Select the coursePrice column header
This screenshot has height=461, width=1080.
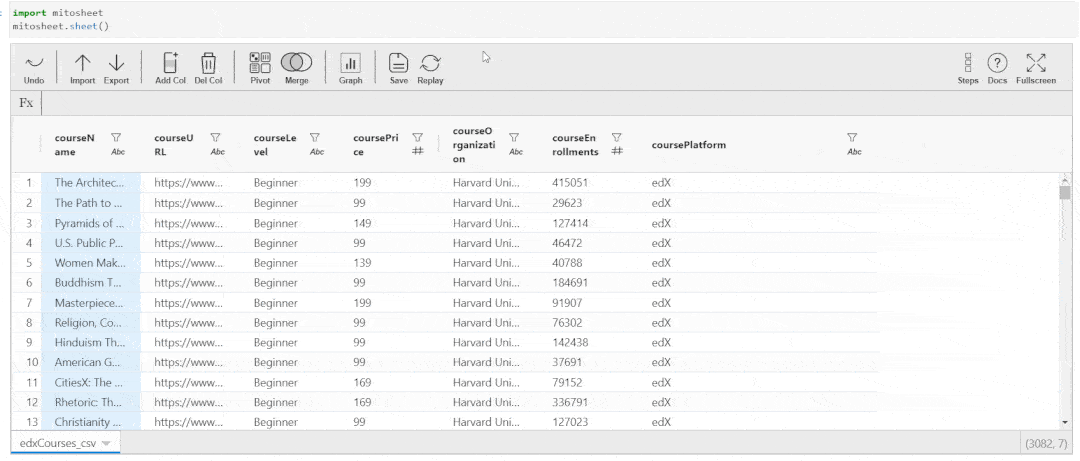click(375, 145)
